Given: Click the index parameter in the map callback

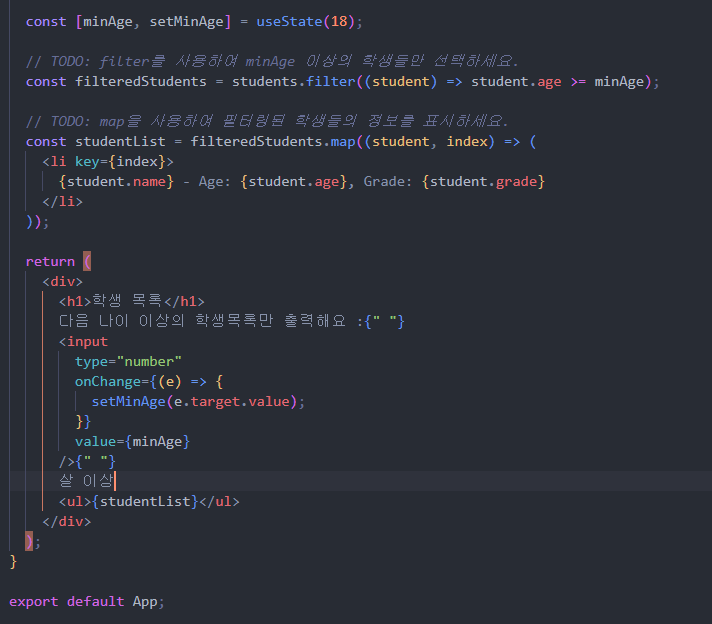Looking at the screenshot, I should click(467, 141).
